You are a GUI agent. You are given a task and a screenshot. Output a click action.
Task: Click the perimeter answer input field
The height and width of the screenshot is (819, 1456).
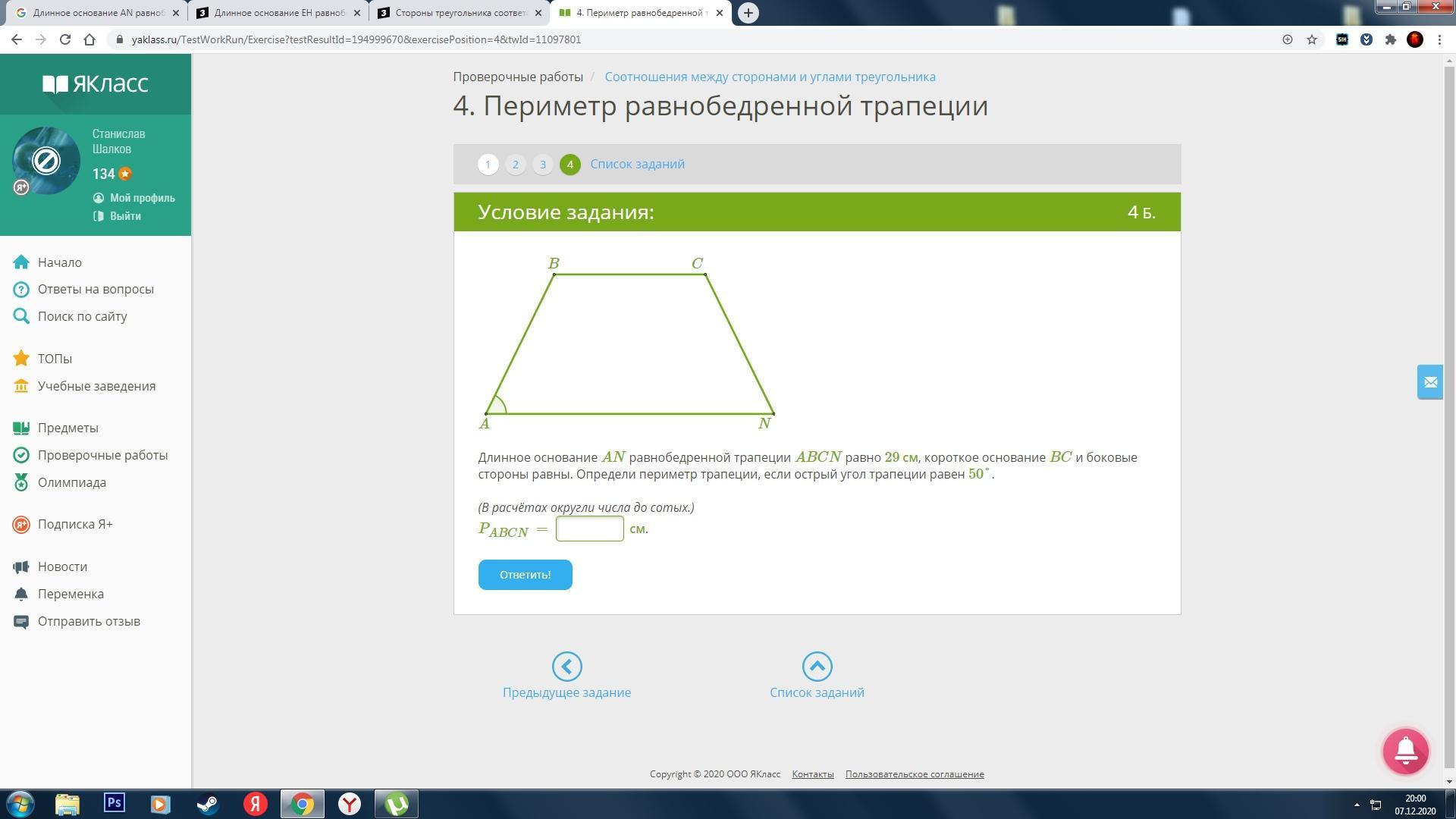tap(589, 529)
